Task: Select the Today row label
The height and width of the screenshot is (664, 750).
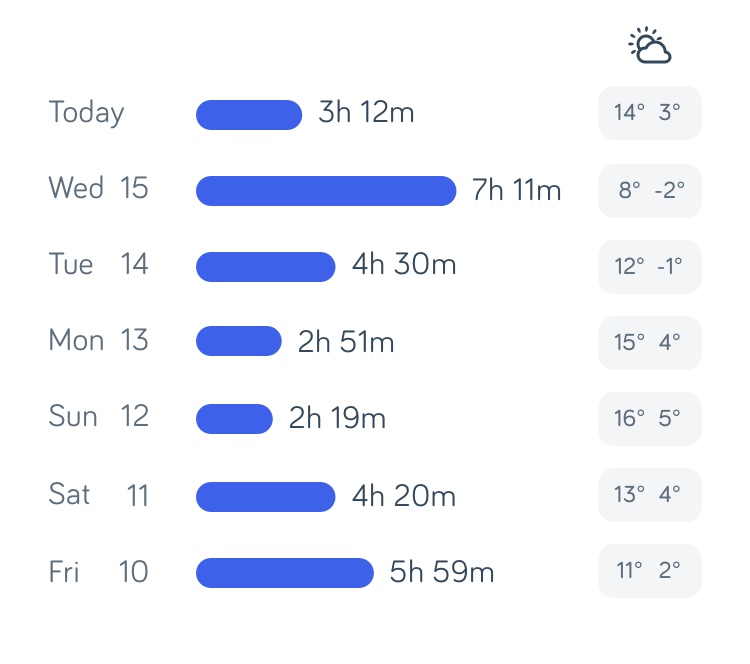Action: point(87,113)
